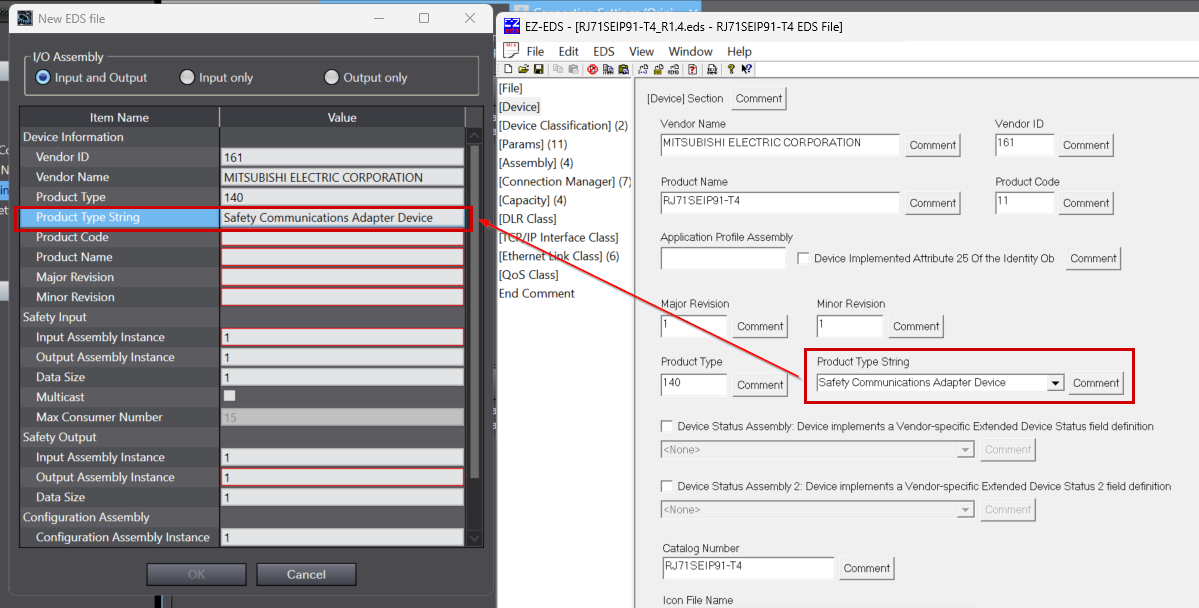1199x608 pixels.
Task: Select [Params] (11) section in tree
Action: tap(533, 144)
